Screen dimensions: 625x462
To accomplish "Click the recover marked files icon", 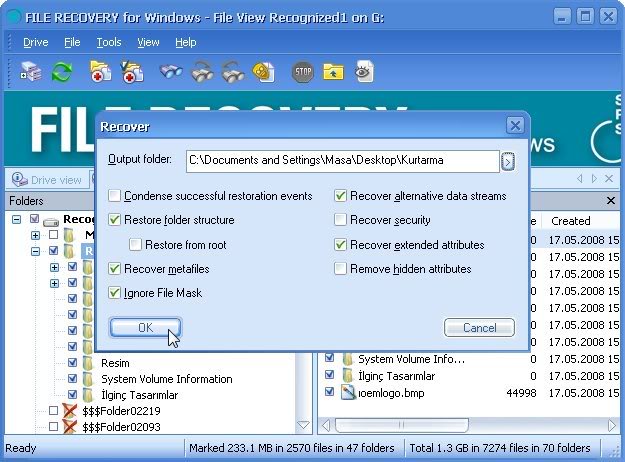I will coord(132,72).
